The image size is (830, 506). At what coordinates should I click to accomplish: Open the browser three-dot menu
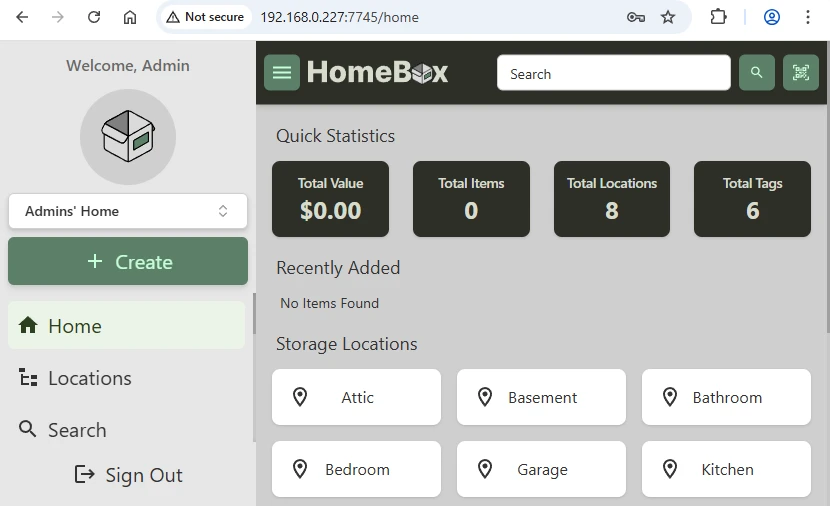pyautogui.click(x=808, y=17)
